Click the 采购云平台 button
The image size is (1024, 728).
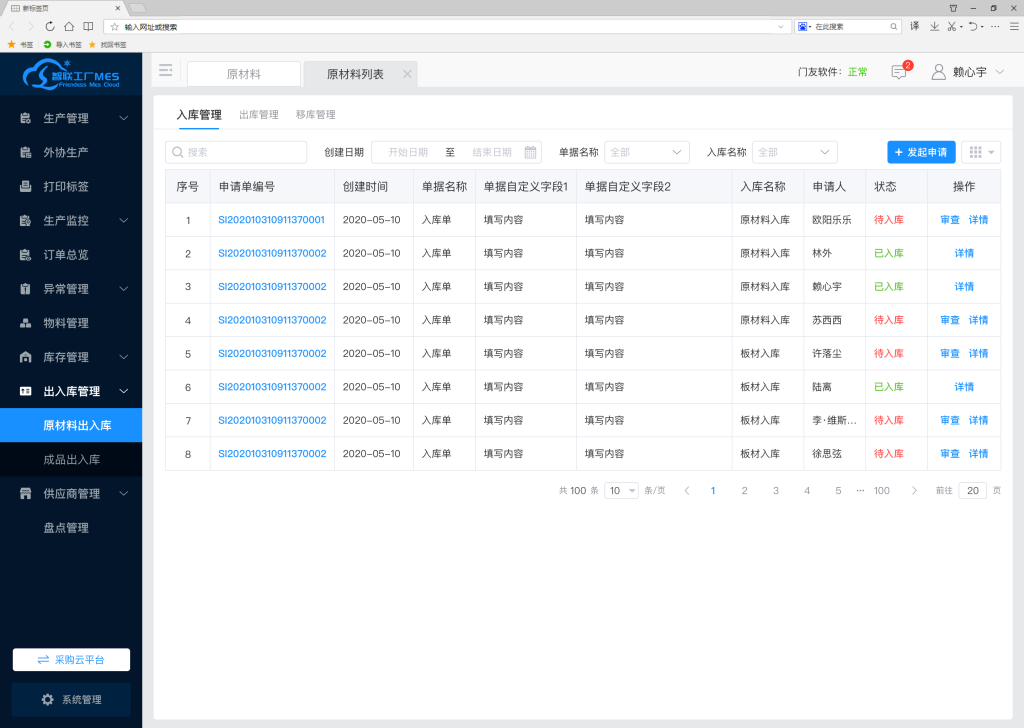coord(71,659)
